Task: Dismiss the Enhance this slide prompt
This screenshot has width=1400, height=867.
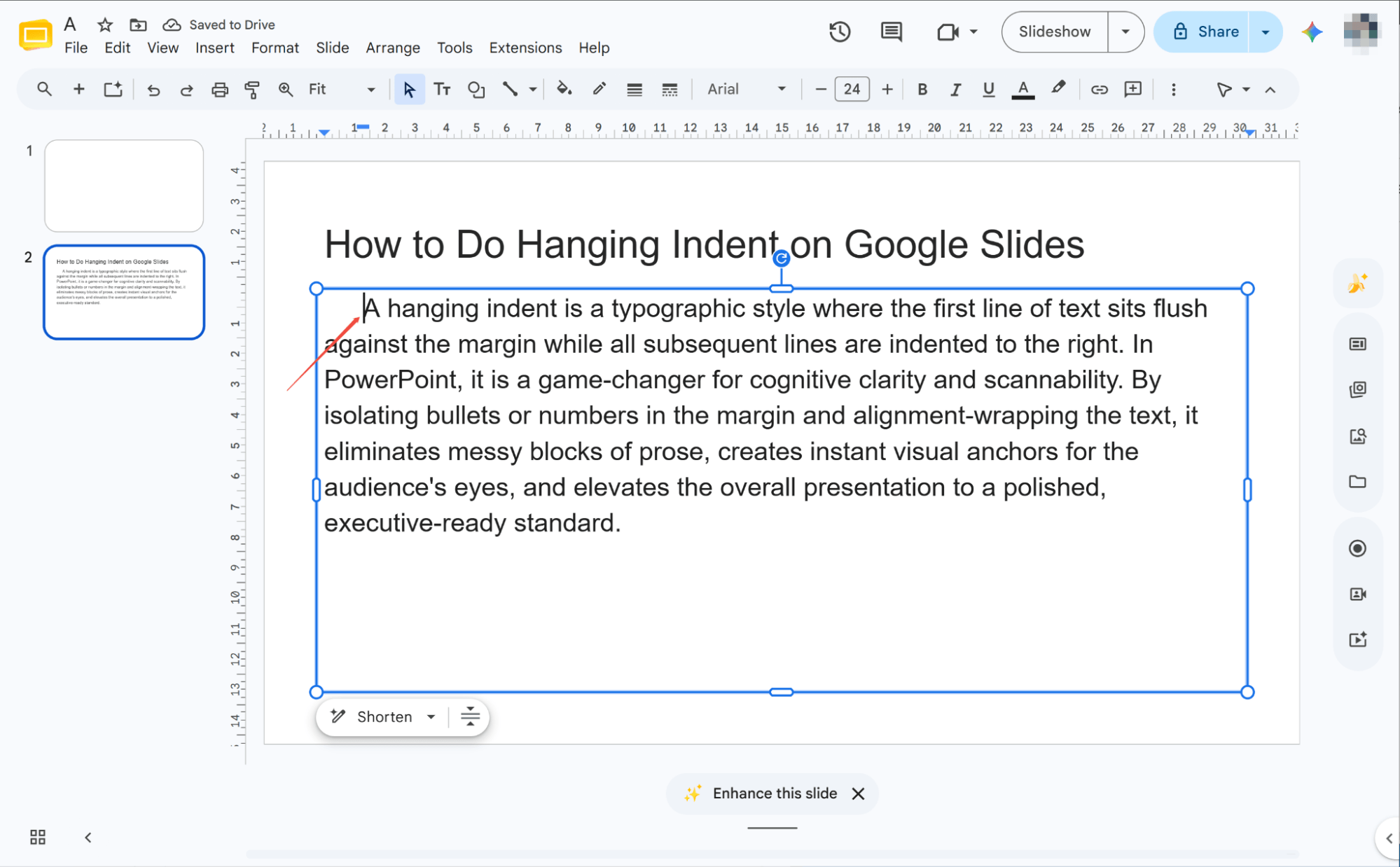Action: (858, 793)
